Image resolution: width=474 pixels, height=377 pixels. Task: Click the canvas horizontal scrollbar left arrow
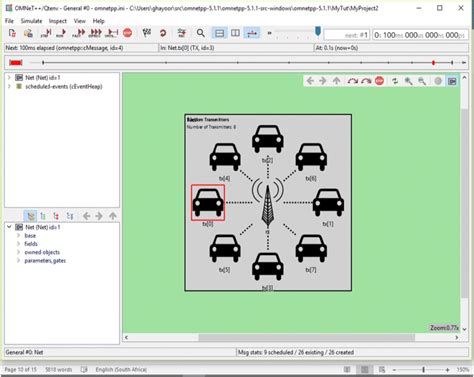coord(126,337)
